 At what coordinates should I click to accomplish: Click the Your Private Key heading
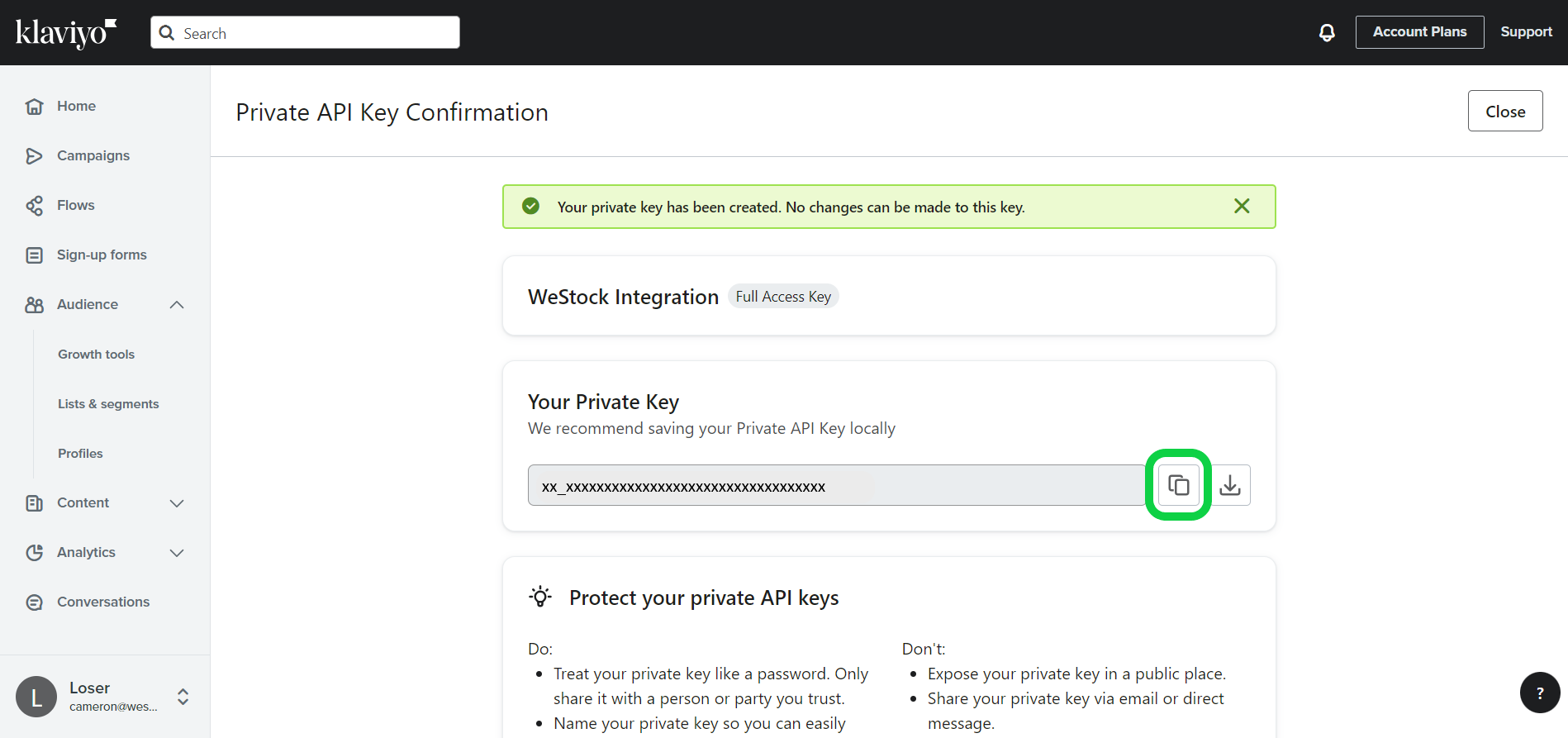tap(603, 402)
